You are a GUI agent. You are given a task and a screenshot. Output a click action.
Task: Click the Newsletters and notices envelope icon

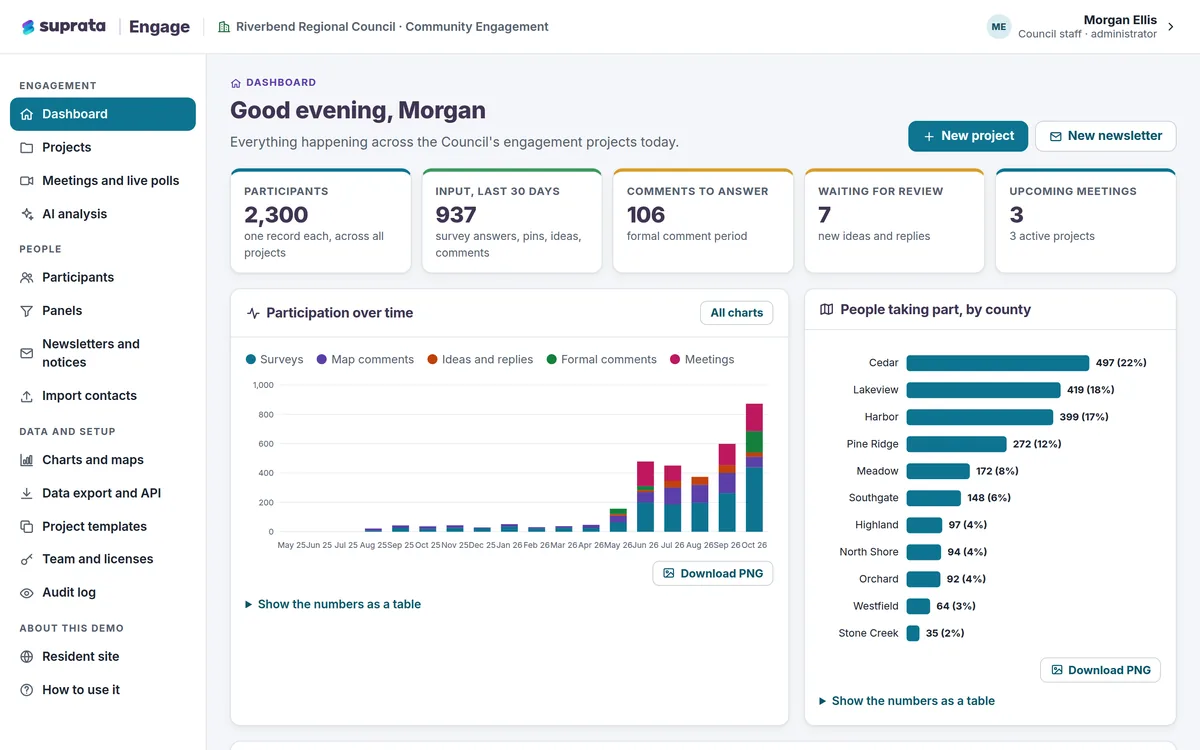pyautogui.click(x=27, y=353)
